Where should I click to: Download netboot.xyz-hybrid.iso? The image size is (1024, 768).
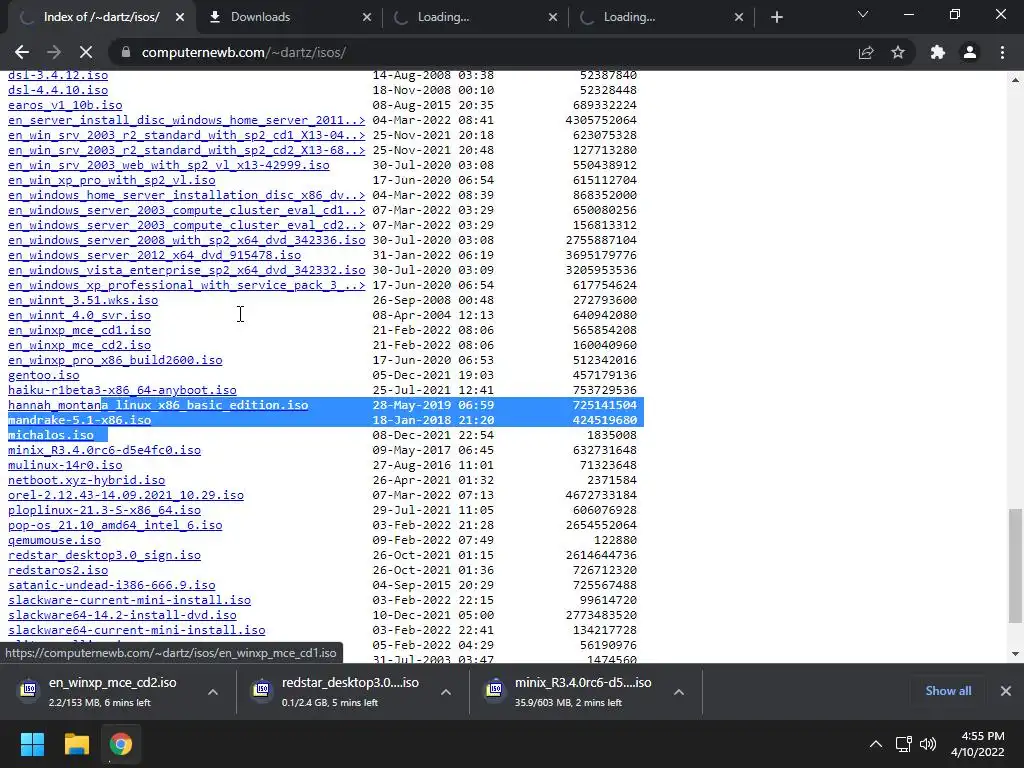click(86, 480)
